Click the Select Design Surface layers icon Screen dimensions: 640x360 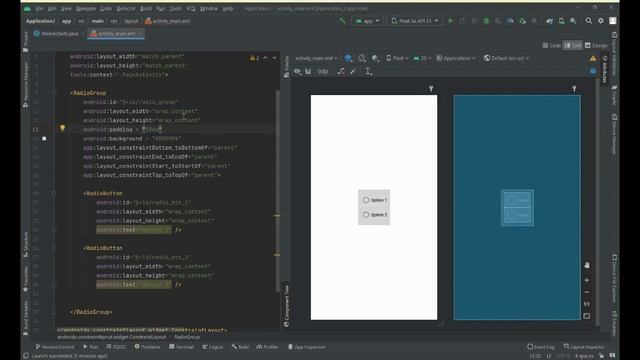pyautogui.click(x=348, y=58)
